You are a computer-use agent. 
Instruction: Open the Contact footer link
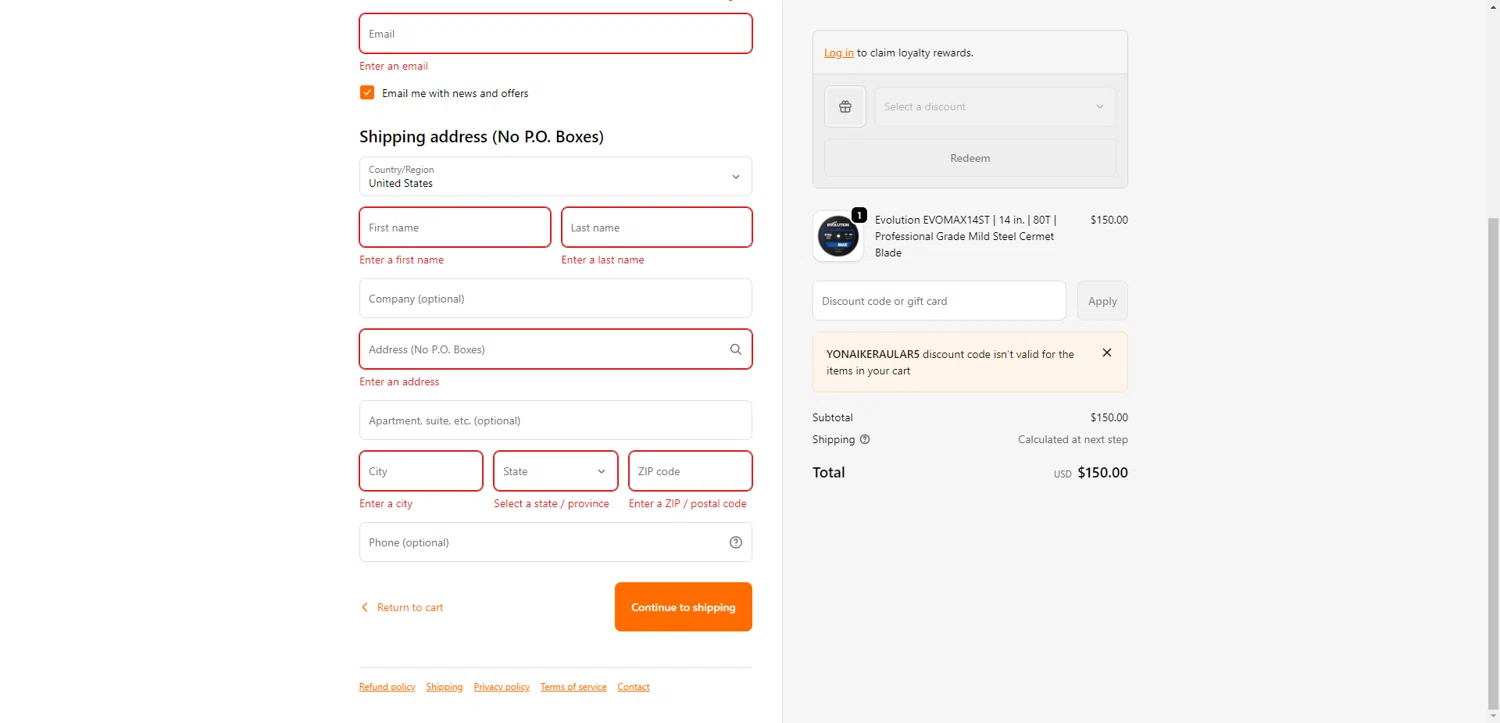[x=633, y=687]
